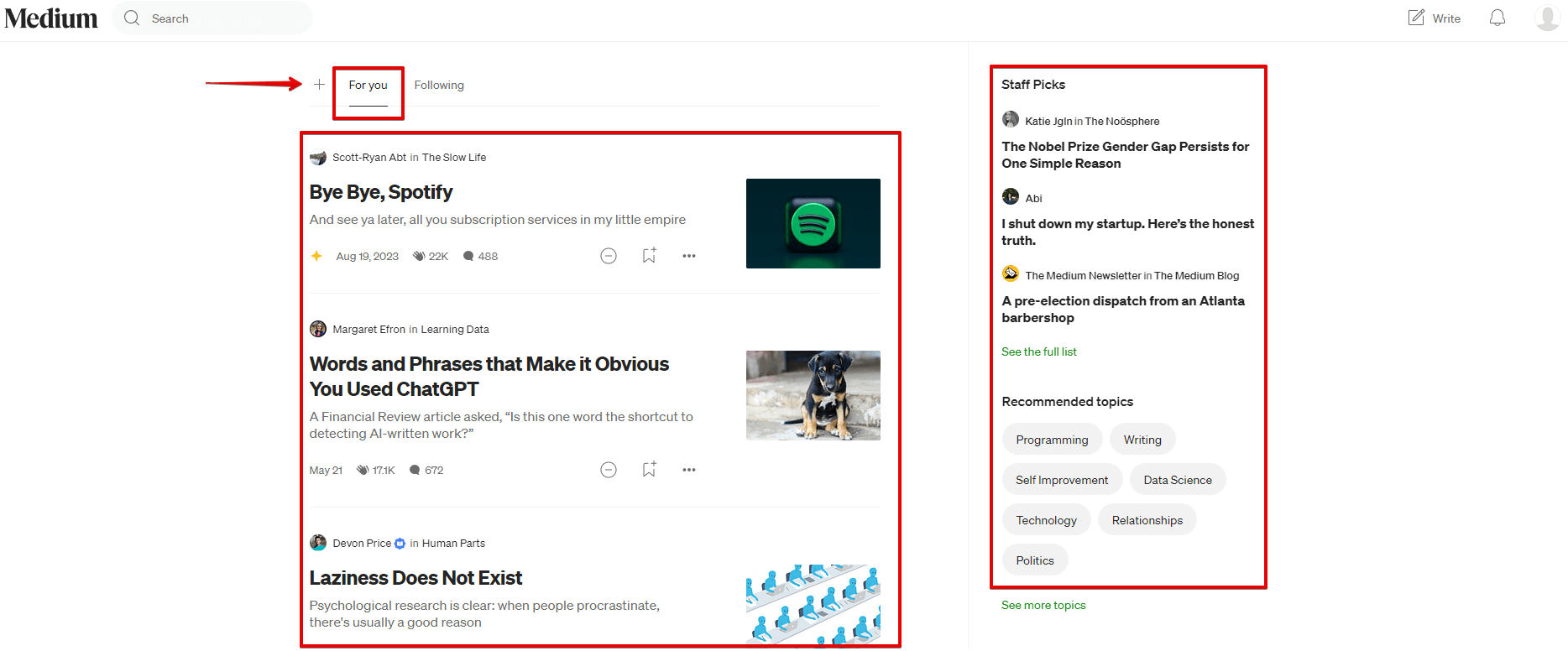Click Devon Price verified badge

pos(400,544)
